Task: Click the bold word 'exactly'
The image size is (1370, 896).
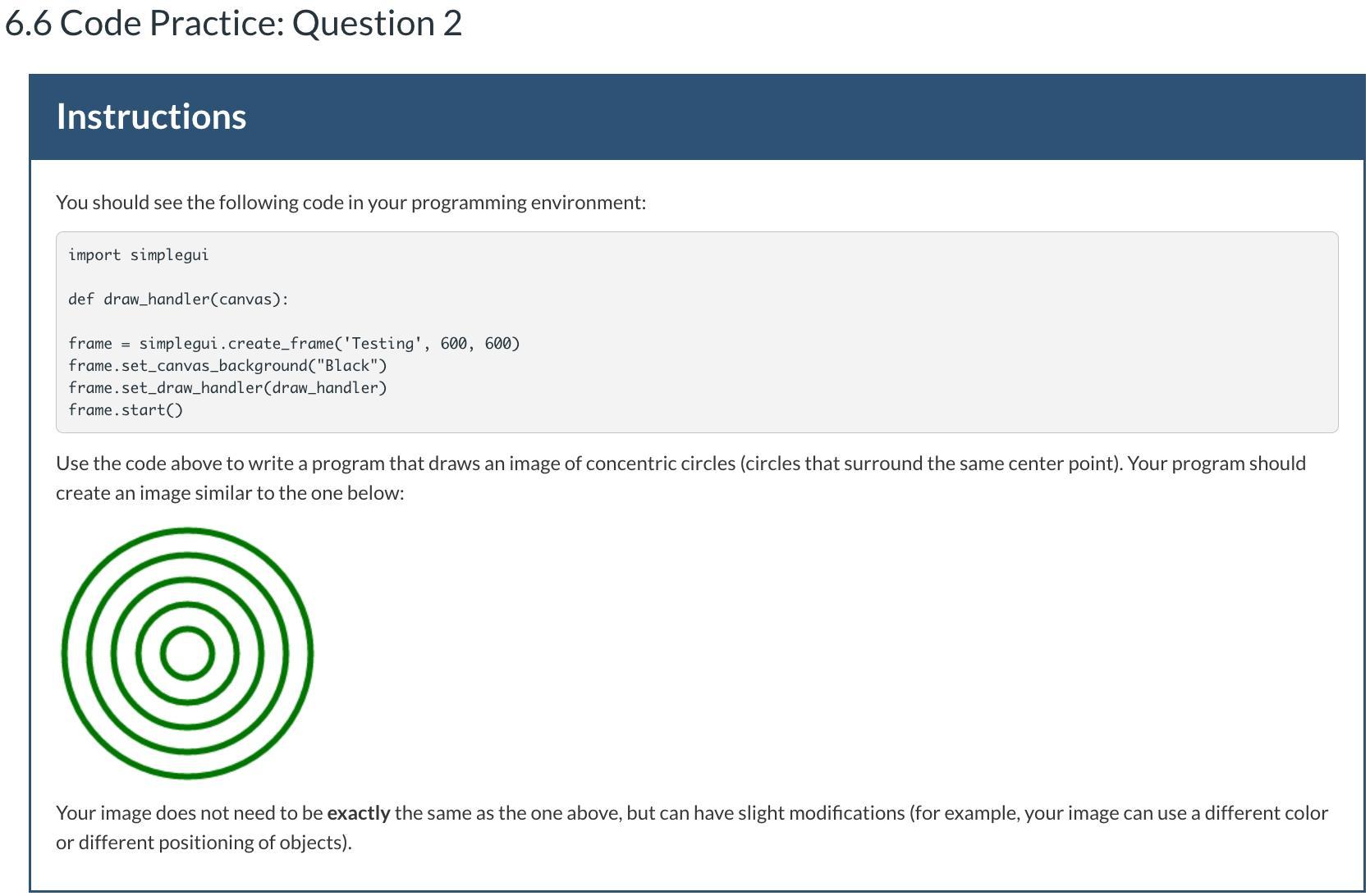Action: [x=358, y=813]
